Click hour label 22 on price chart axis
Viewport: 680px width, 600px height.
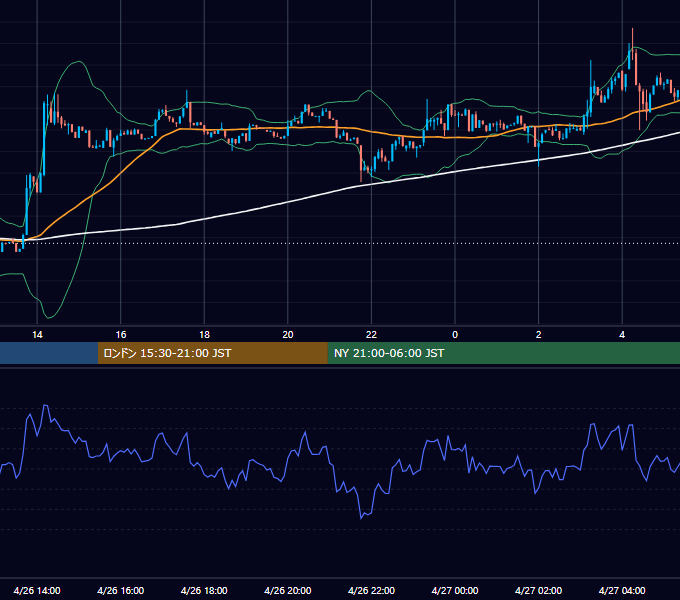point(371,335)
